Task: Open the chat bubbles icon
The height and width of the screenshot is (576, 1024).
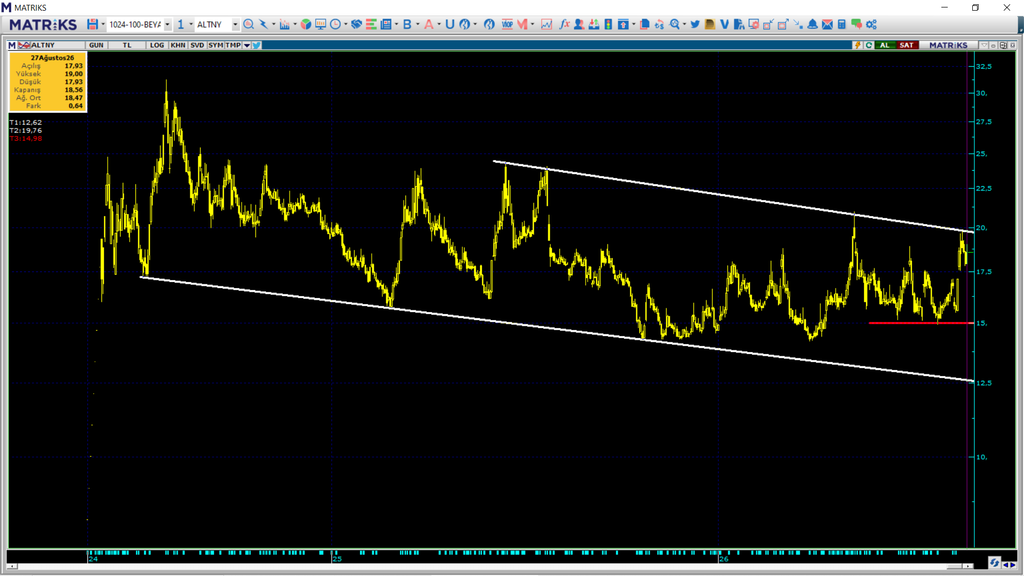Action: 856,24
